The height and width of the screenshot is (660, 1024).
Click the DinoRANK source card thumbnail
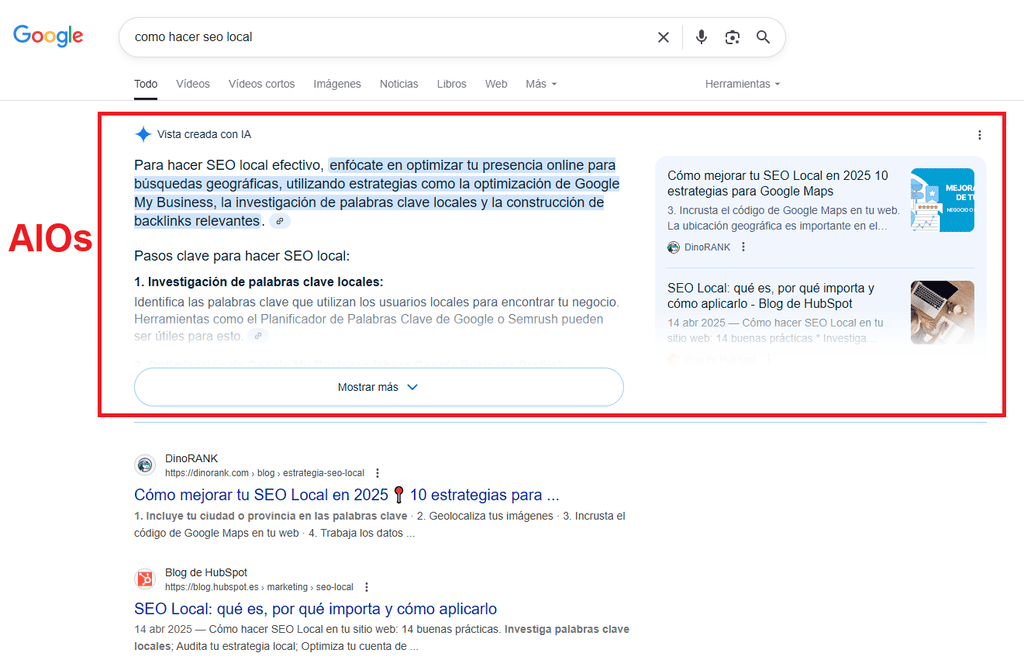coord(942,200)
